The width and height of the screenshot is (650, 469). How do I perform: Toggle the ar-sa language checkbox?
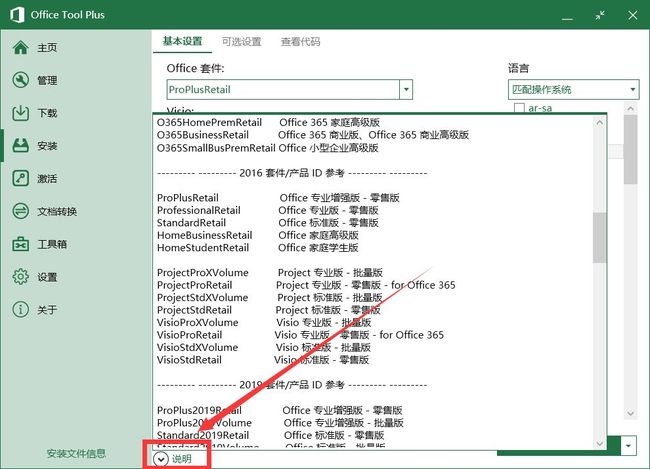point(519,108)
